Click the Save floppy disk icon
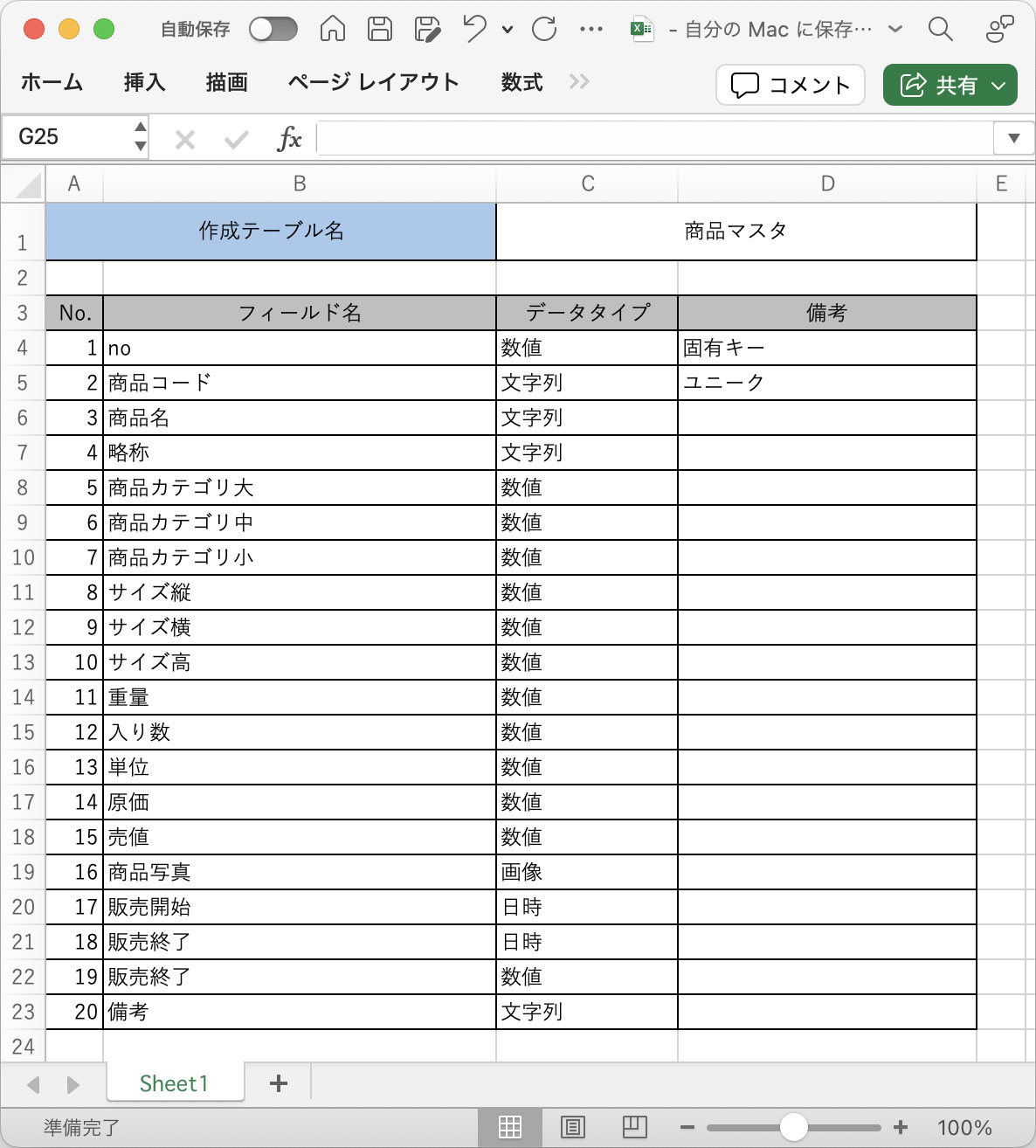 point(379,29)
